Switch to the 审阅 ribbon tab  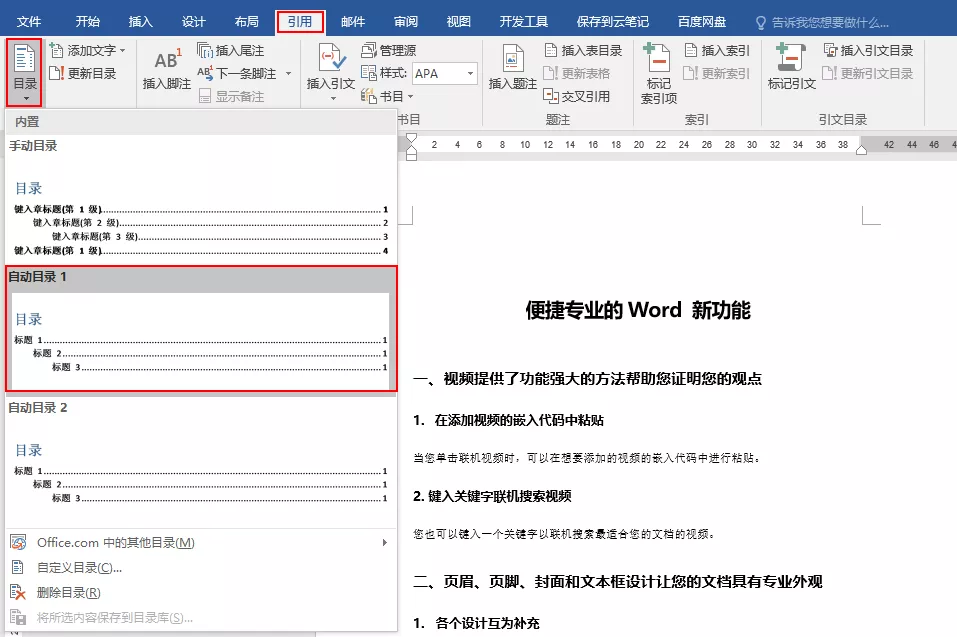[x=407, y=20]
